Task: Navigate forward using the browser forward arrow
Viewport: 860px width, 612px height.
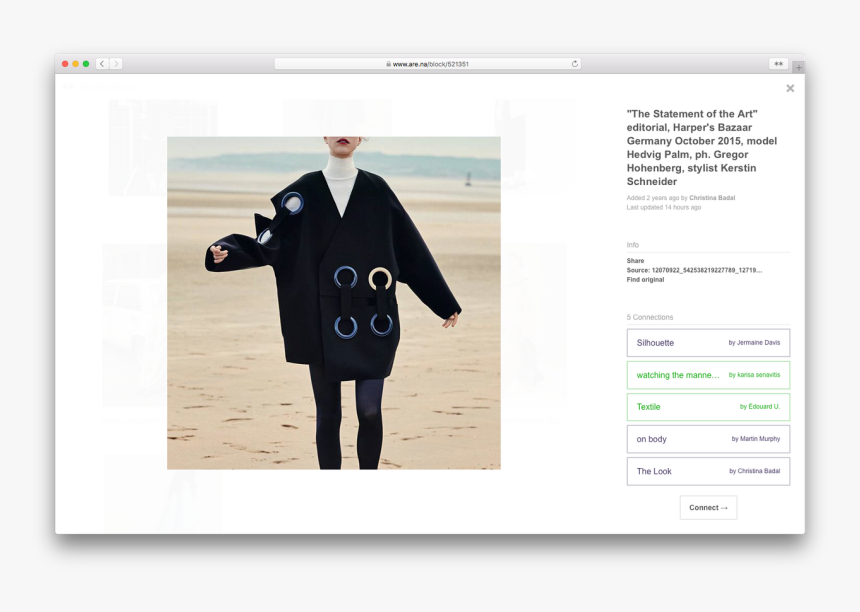Action: coord(115,63)
